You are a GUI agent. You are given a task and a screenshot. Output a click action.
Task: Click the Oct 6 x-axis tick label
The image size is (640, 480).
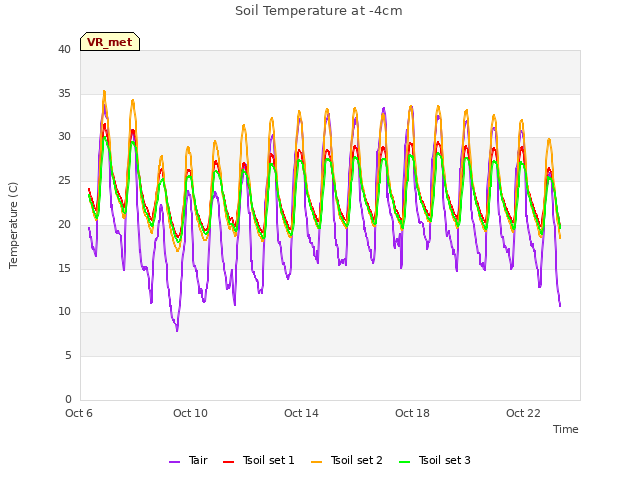(79, 413)
